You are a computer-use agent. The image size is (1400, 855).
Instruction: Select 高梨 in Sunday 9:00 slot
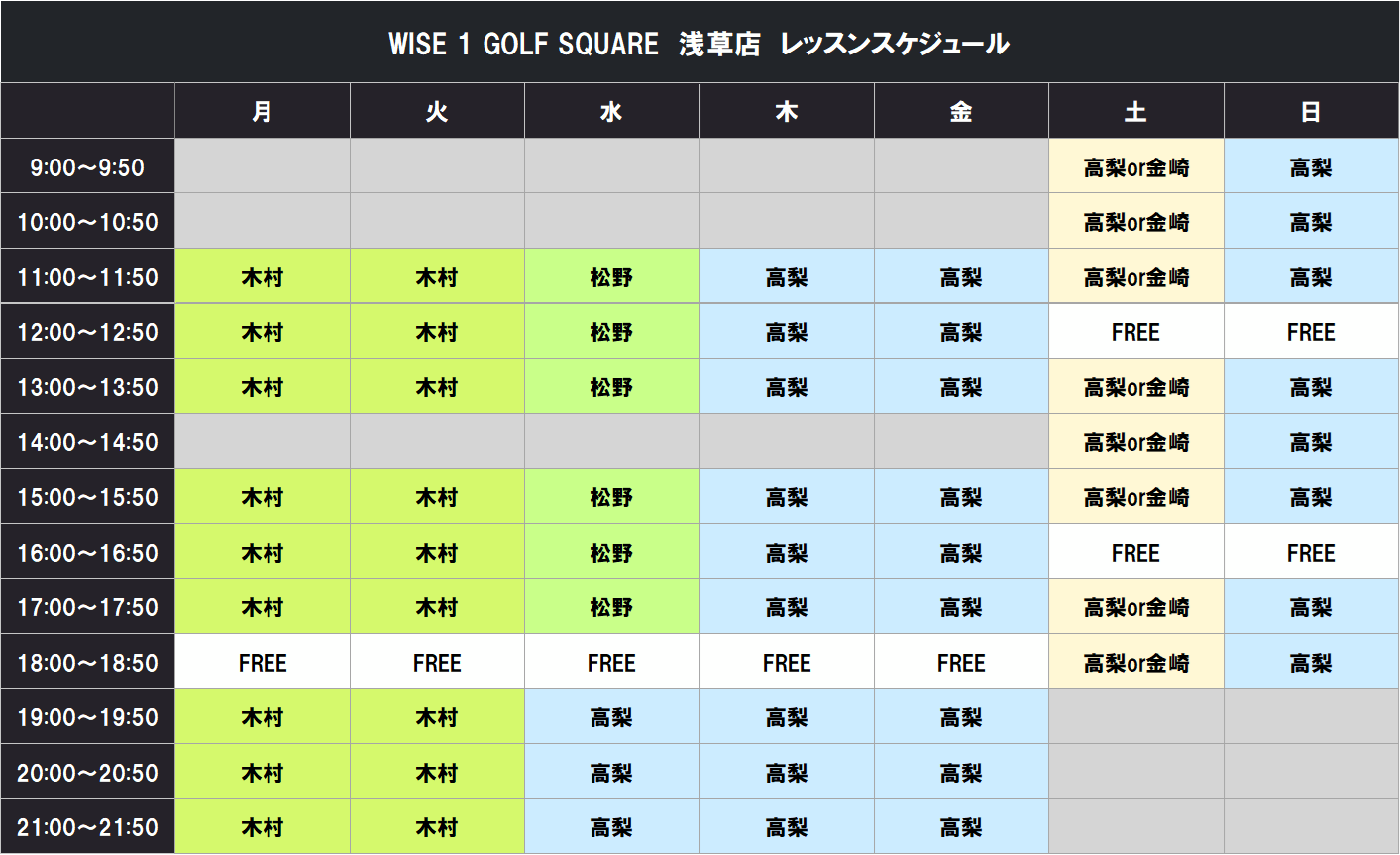tap(1311, 166)
